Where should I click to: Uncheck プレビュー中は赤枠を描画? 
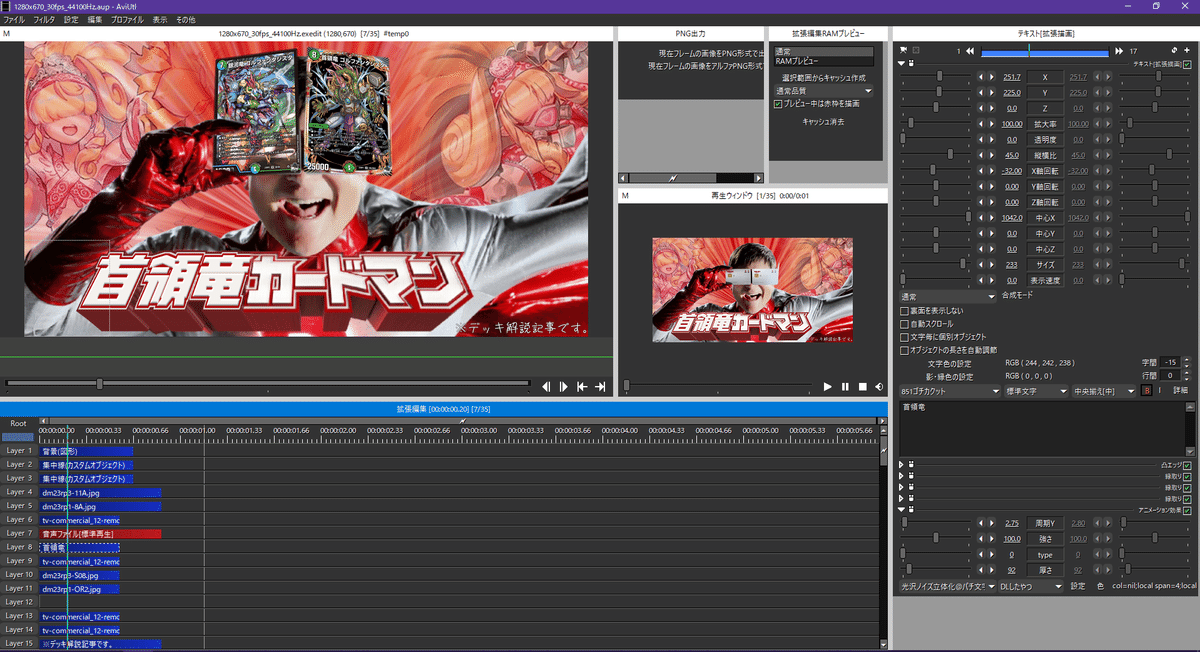click(x=779, y=102)
